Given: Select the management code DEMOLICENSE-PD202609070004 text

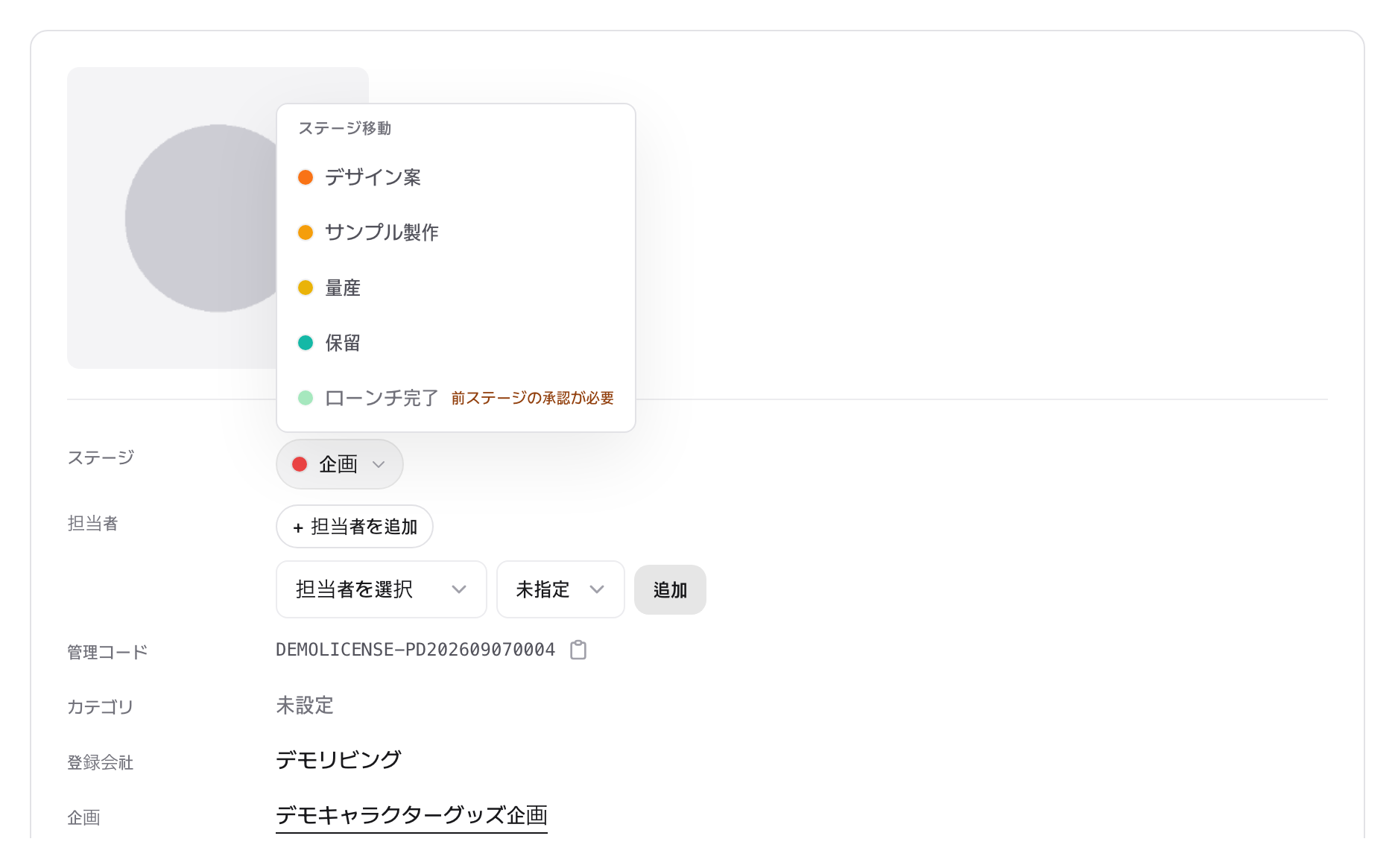Looking at the screenshot, I should click(415, 650).
